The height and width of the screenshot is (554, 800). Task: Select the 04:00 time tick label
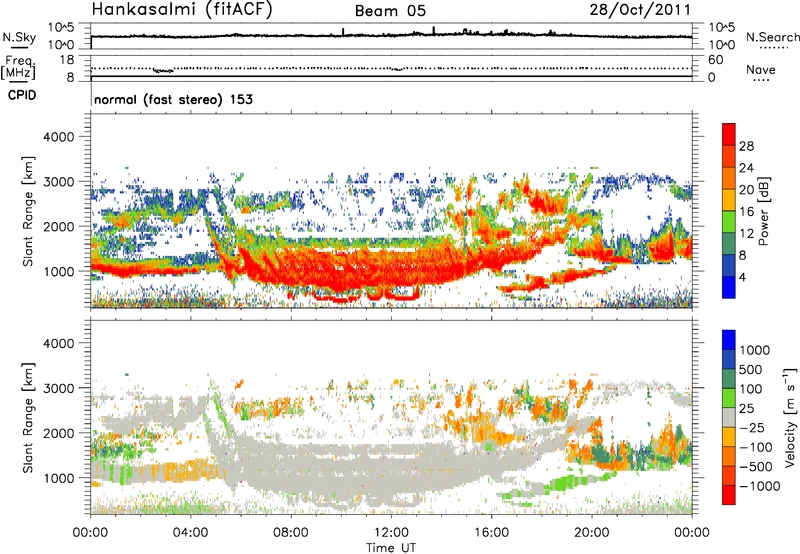pos(190,533)
